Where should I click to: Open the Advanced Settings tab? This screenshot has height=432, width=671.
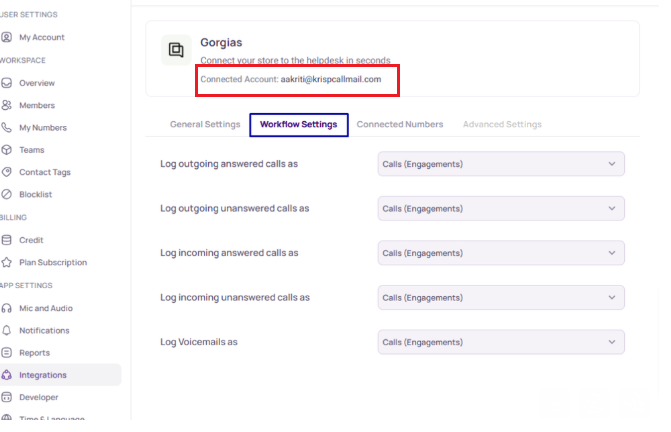coord(502,124)
